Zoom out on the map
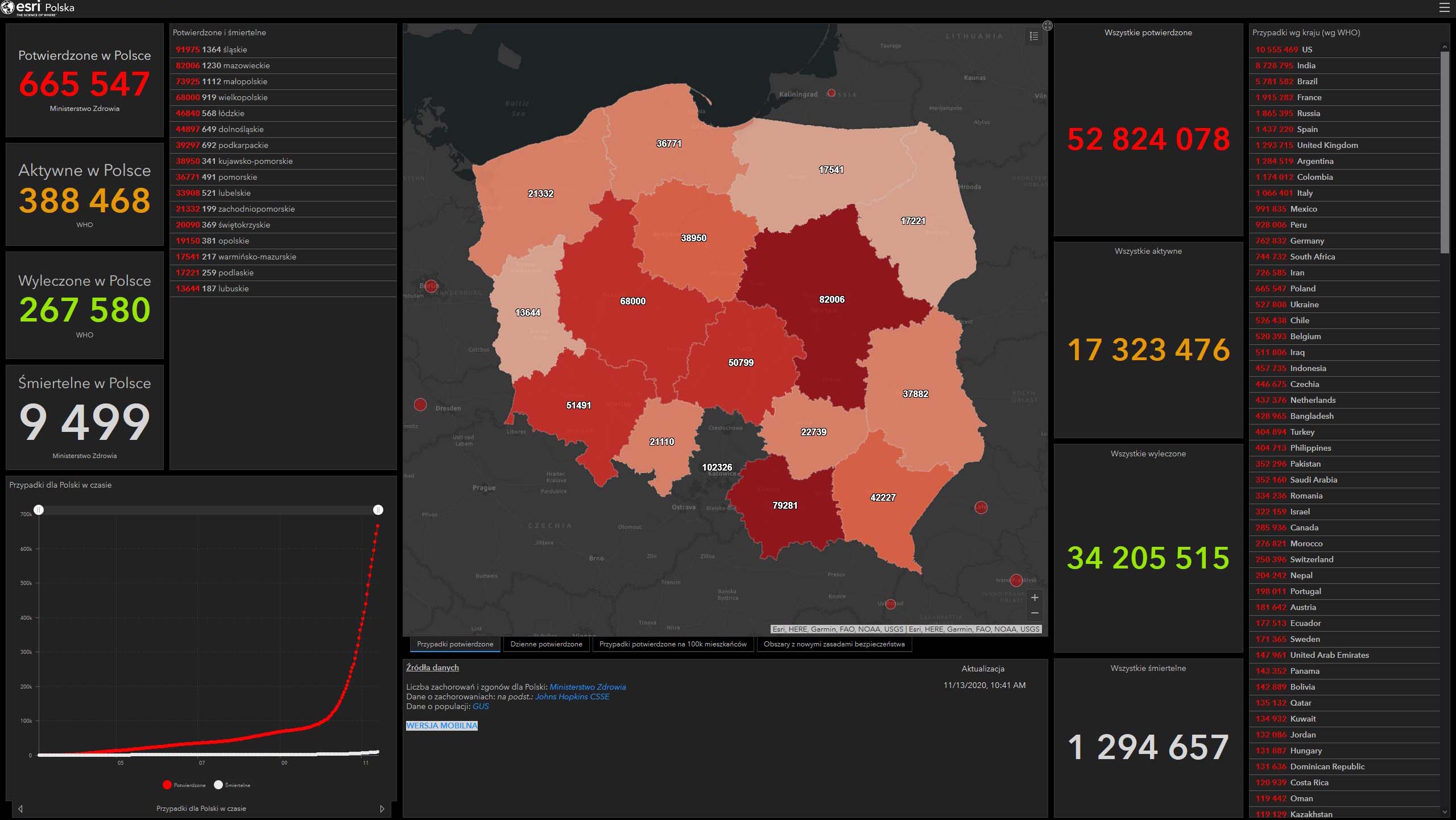Viewport: 1456px width, 820px height. (x=1035, y=613)
